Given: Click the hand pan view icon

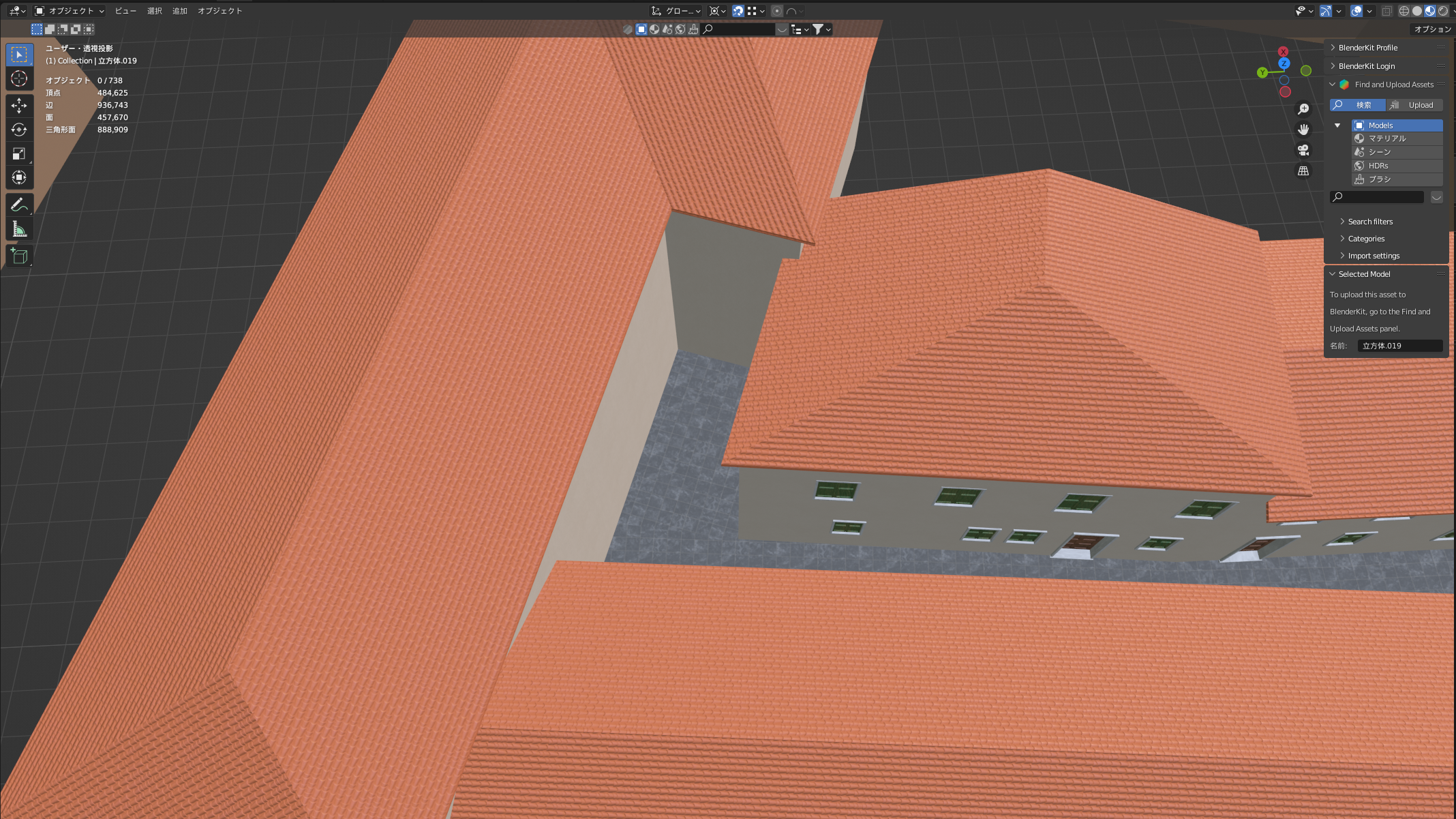Looking at the screenshot, I should point(1303,130).
